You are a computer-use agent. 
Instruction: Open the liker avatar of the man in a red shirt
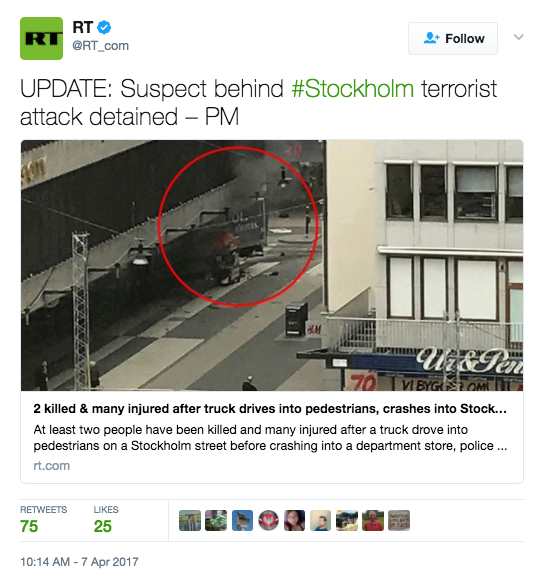tap(373, 521)
